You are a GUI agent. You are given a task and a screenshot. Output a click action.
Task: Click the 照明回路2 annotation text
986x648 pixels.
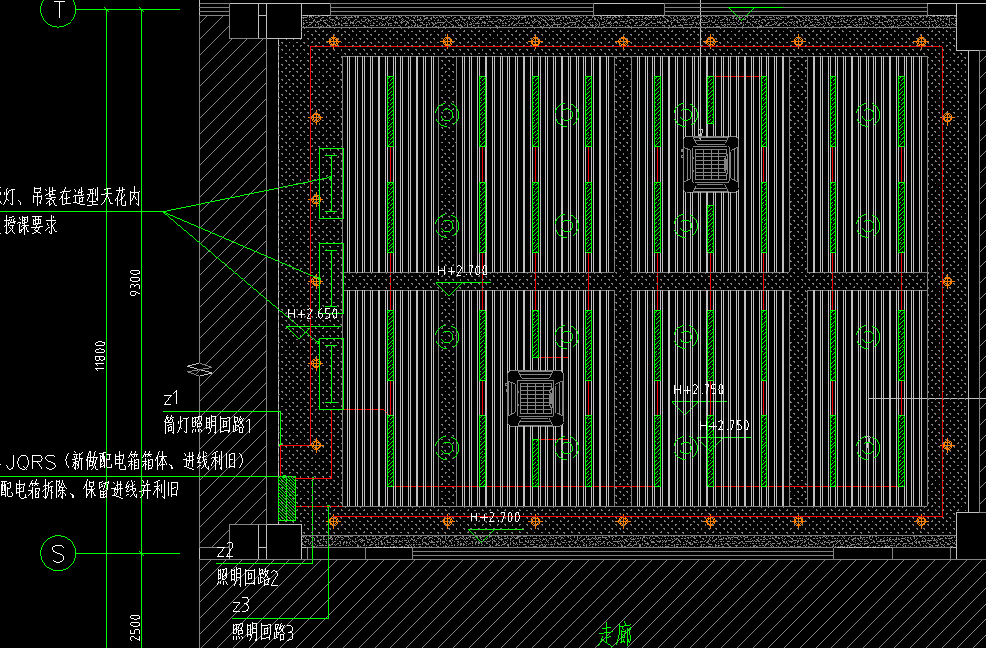247,578
